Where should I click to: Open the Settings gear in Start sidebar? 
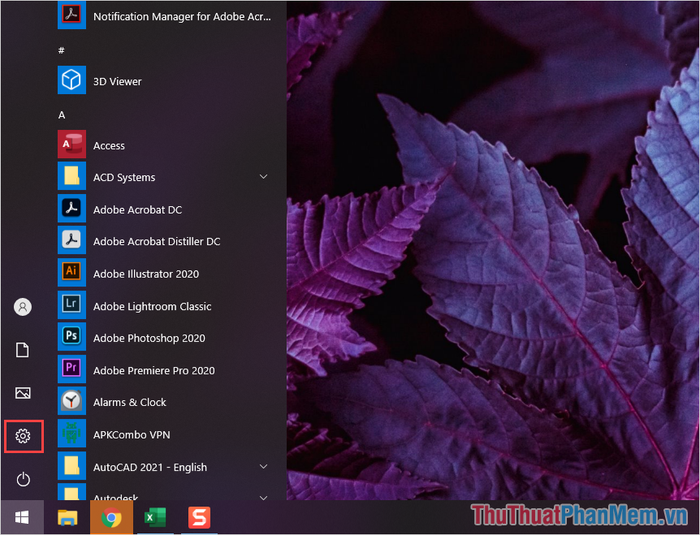click(x=23, y=436)
